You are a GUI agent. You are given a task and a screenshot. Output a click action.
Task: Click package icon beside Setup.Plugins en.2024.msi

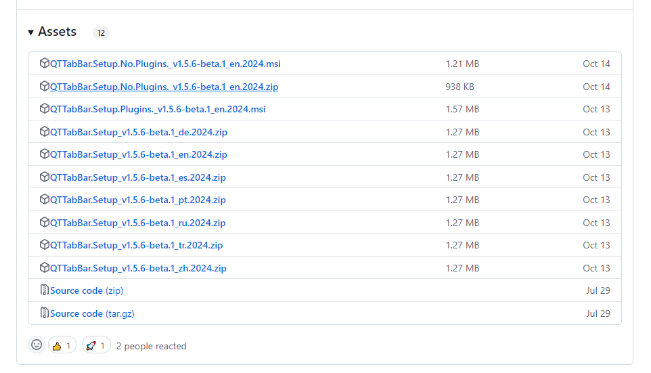(44, 108)
